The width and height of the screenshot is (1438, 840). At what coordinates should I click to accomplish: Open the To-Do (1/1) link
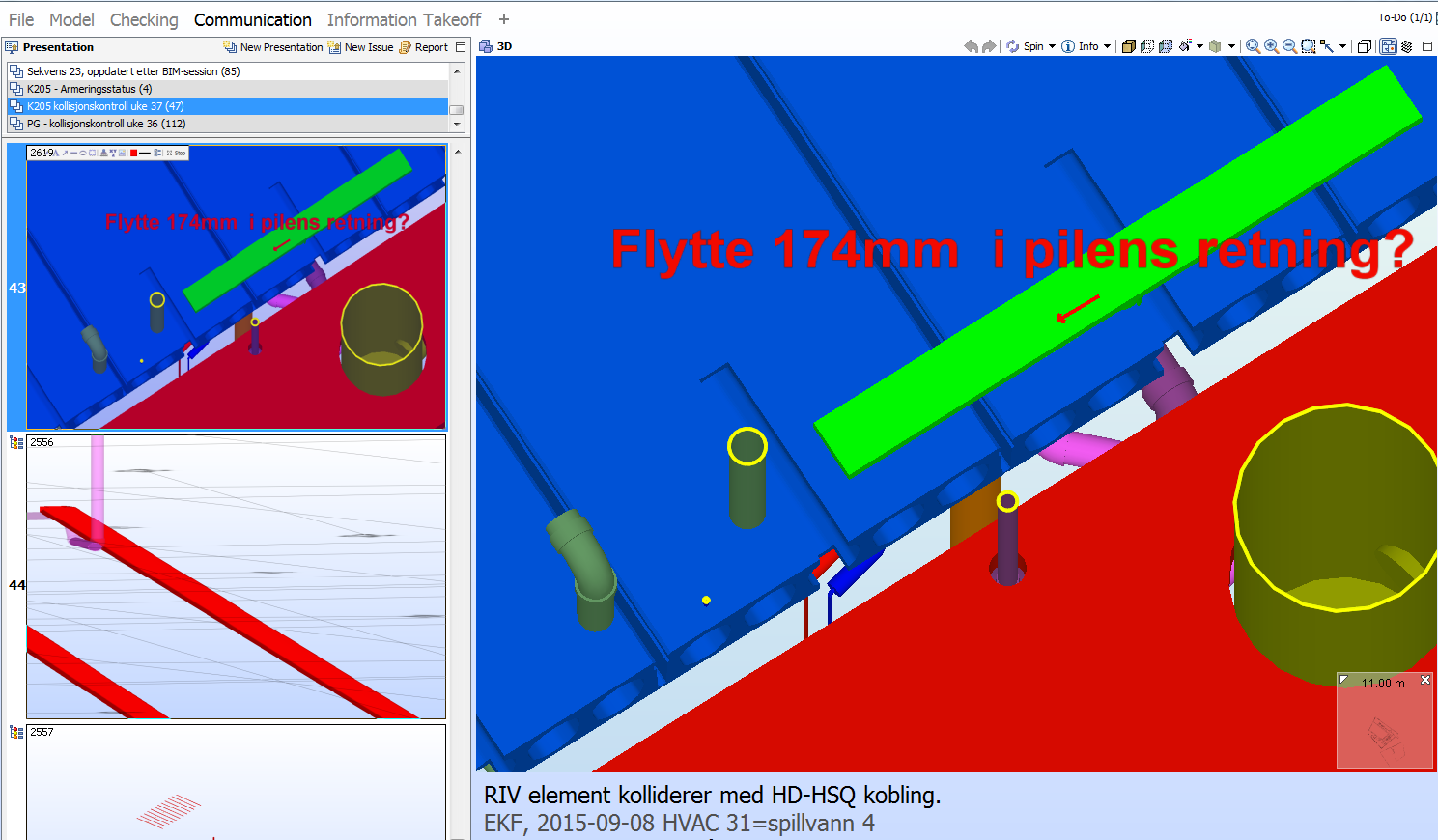pyautogui.click(x=1405, y=17)
